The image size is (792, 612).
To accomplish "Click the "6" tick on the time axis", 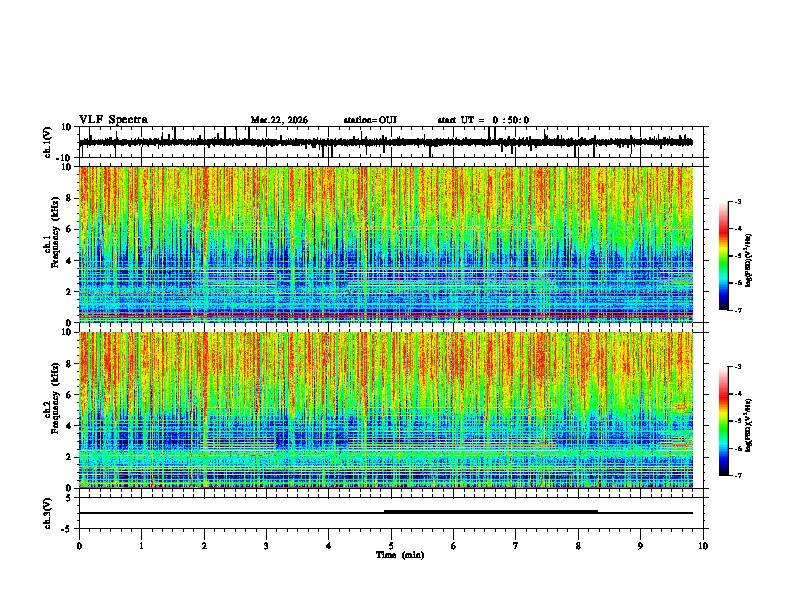I will 454,546.
